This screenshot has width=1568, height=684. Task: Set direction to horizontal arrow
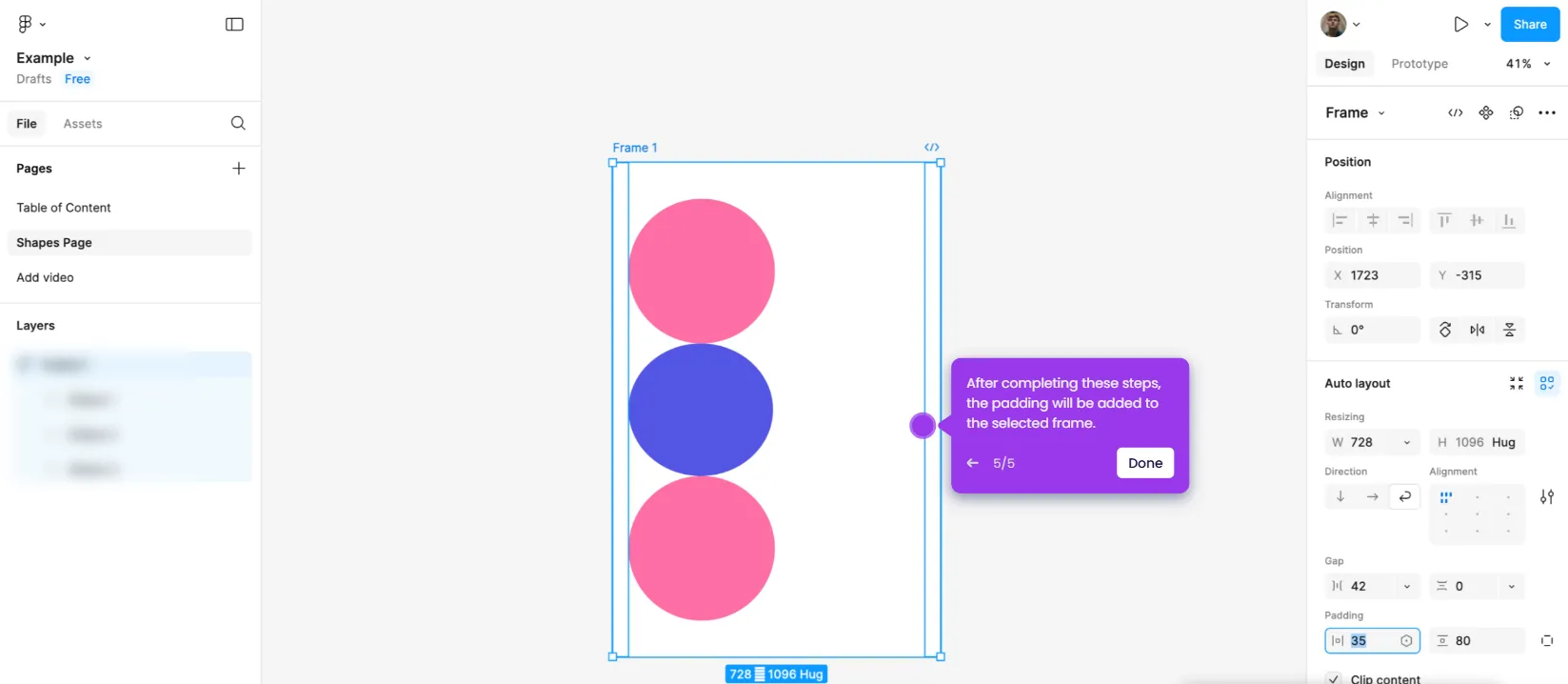[x=1373, y=497]
